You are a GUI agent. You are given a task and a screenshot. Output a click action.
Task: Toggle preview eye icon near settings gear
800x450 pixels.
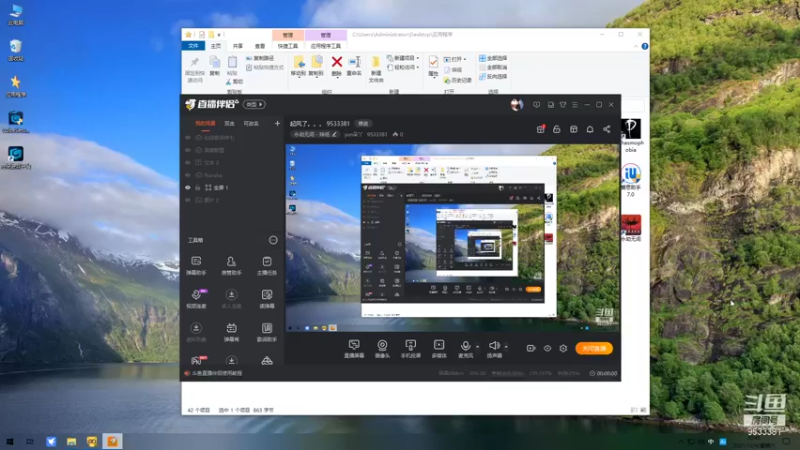click(547, 348)
